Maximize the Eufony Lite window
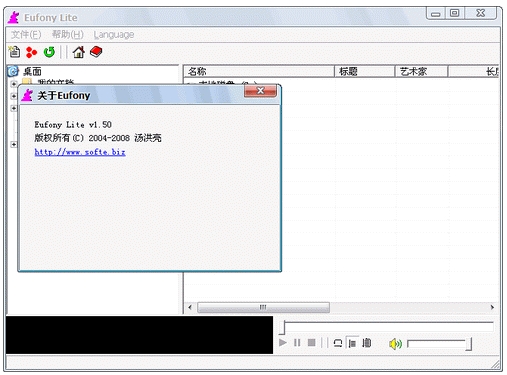The image size is (507, 375). (454, 13)
